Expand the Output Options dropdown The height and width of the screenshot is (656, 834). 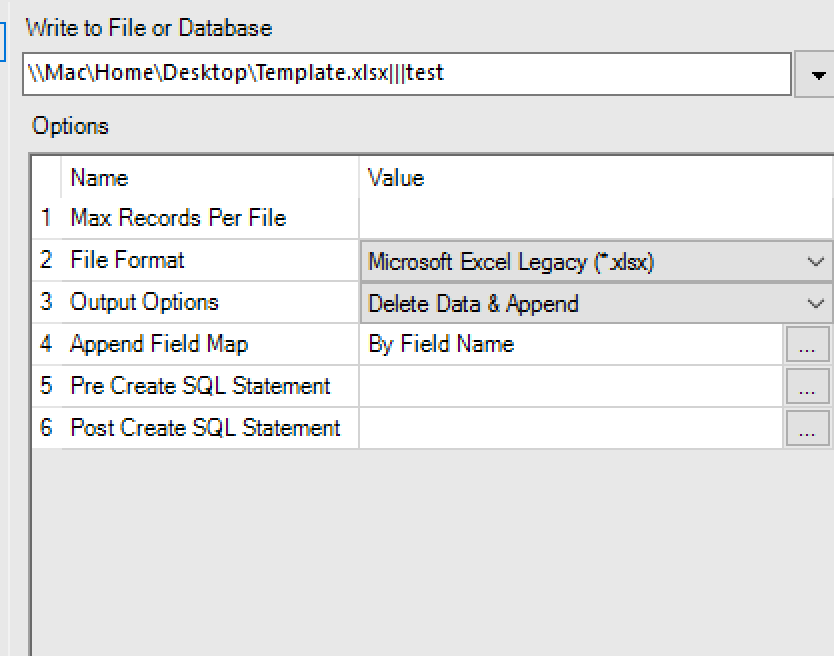[x=814, y=304]
